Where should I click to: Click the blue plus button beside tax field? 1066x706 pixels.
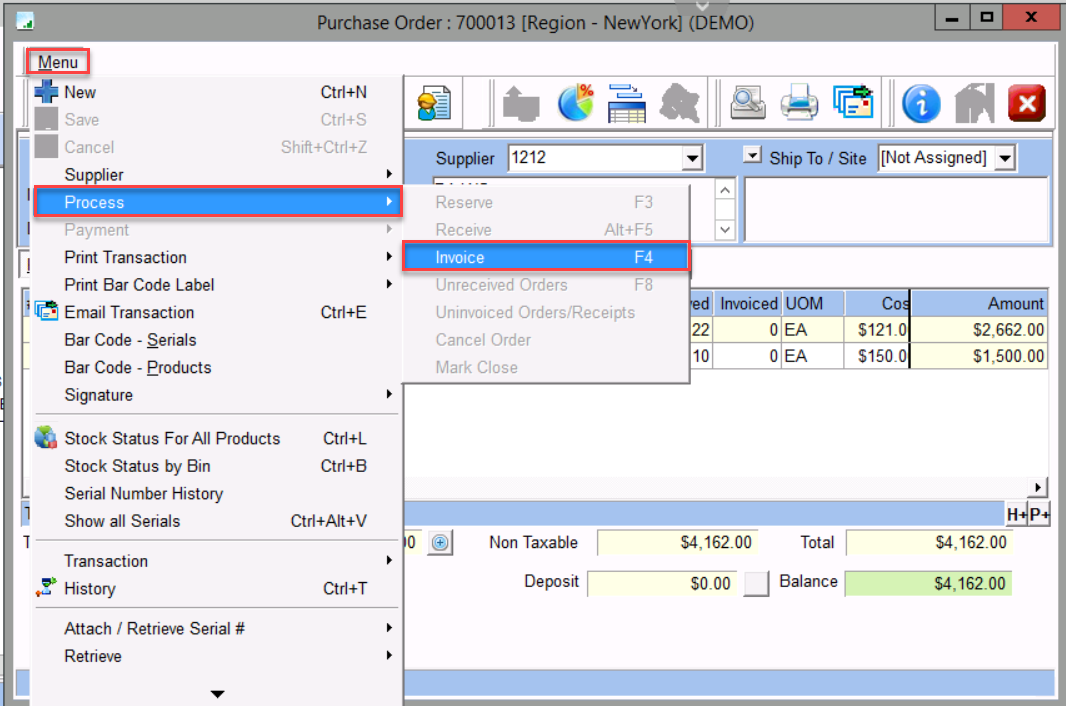tap(440, 543)
